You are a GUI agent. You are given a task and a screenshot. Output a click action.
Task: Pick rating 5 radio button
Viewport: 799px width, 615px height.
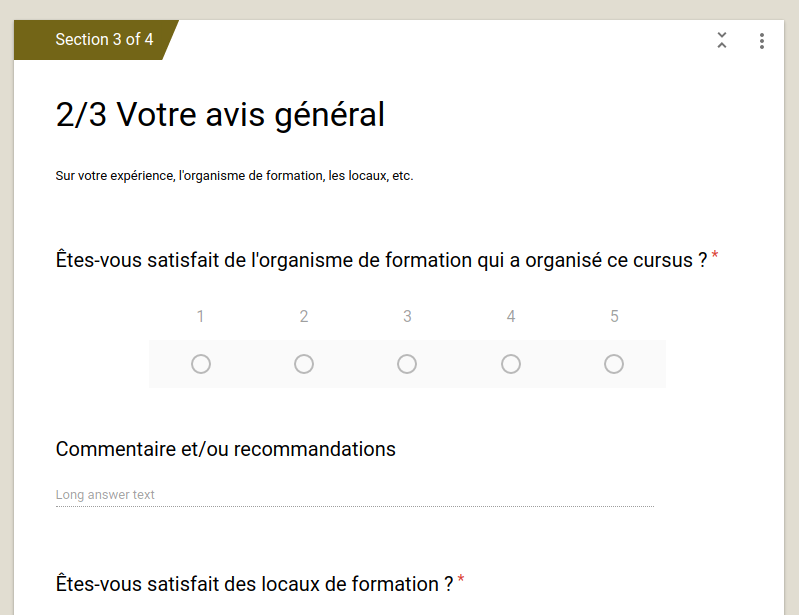coord(614,364)
